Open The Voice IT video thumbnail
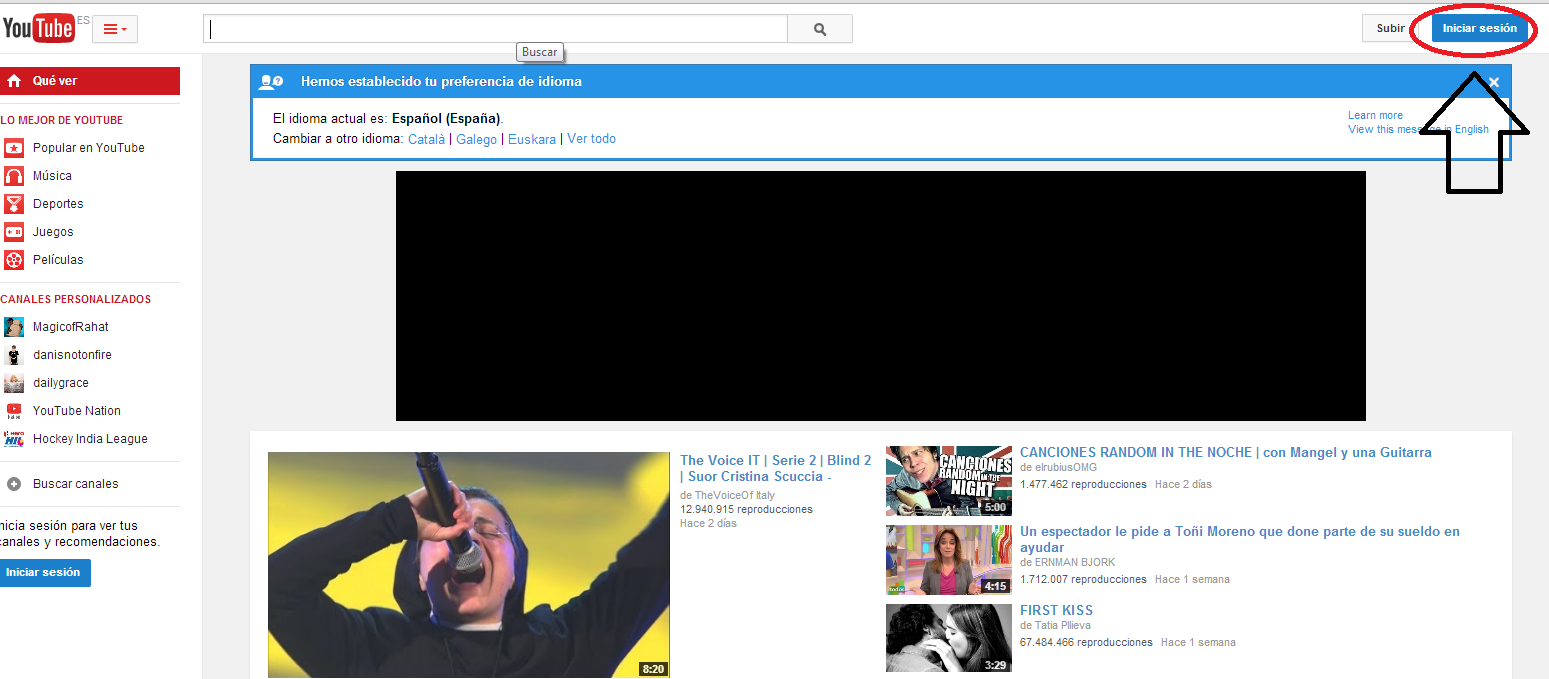The width and height of the screenshot is (1549, 679). pos(469,565)
